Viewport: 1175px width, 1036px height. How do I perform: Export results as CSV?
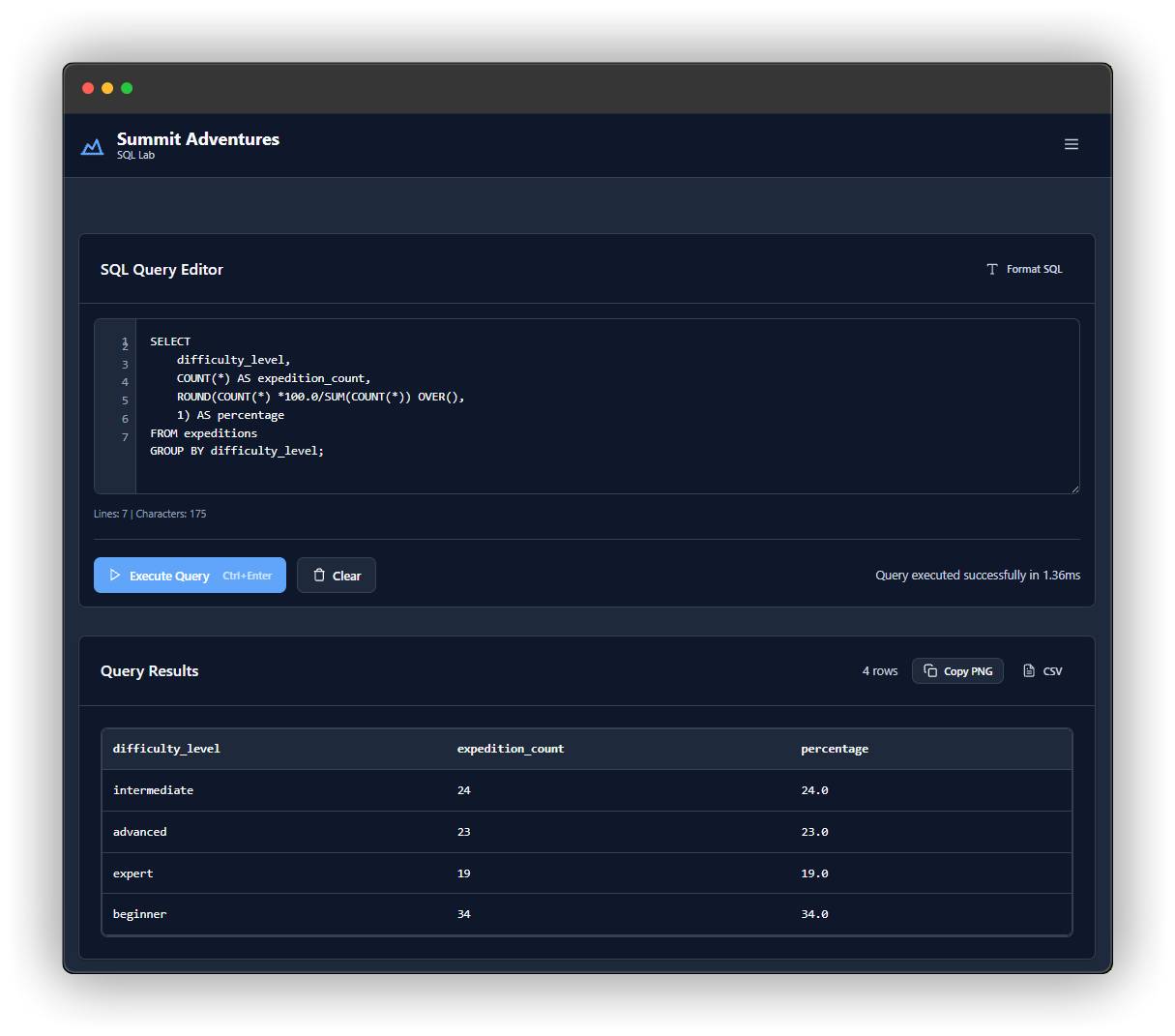point(1043,671)
